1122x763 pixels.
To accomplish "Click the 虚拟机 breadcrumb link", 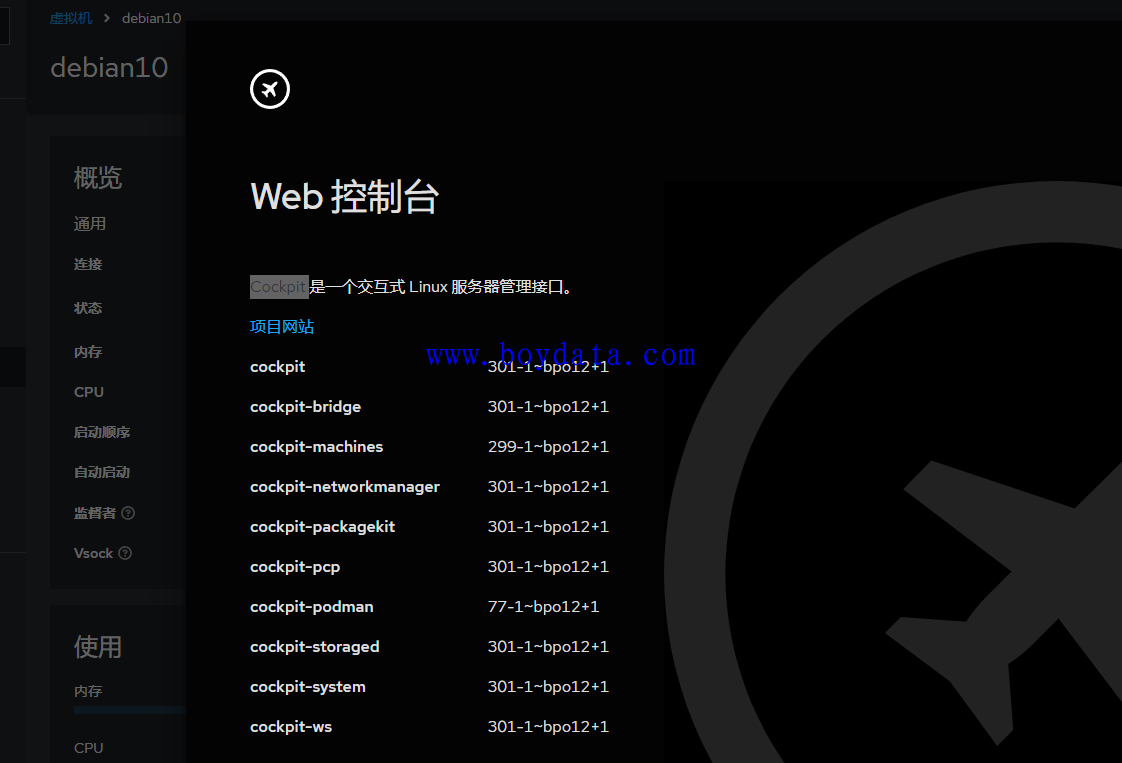I will point(70,18).
